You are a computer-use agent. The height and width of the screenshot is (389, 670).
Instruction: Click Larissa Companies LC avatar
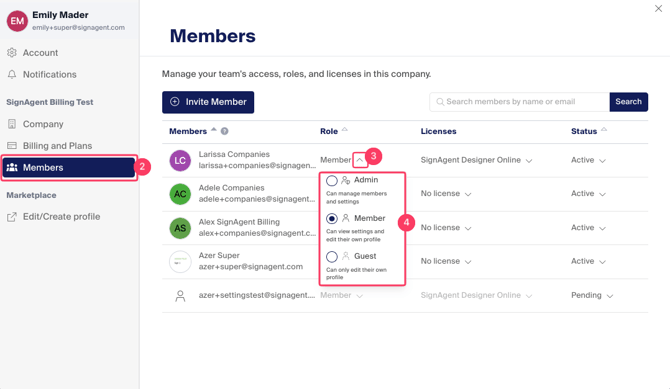(180, 160)
